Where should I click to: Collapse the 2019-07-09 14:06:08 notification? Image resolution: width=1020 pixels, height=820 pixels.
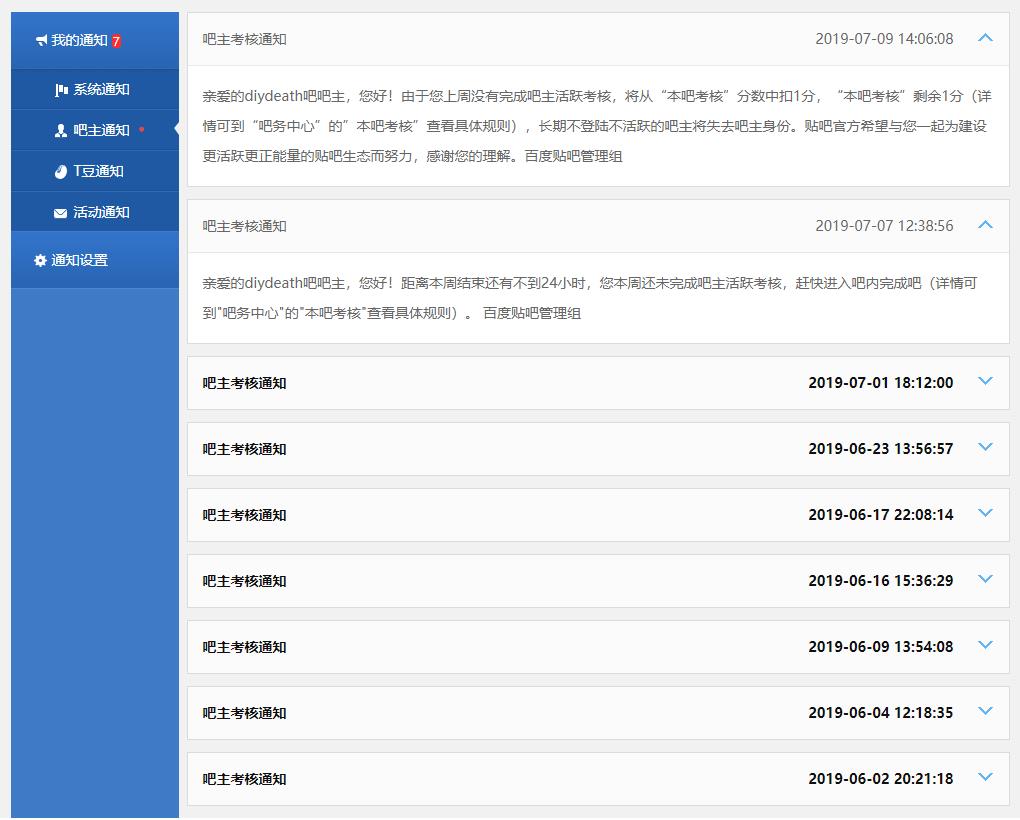[986, 38]
